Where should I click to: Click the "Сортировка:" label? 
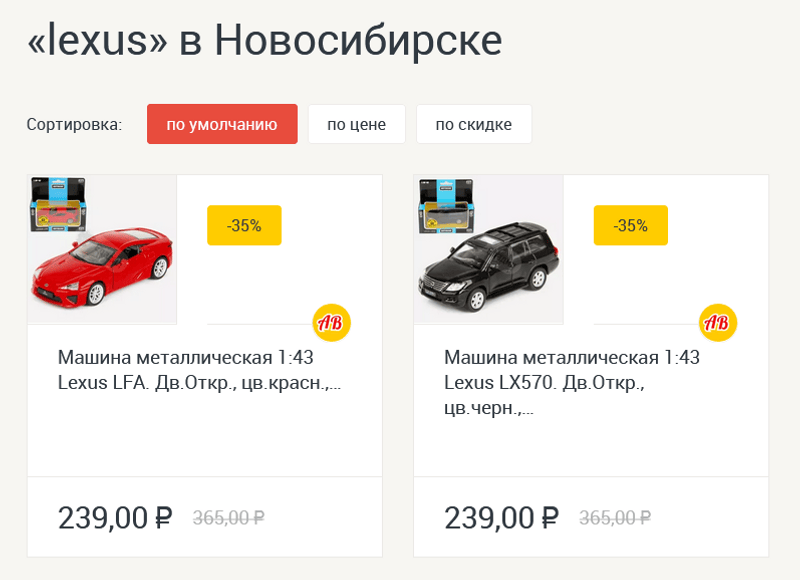pos(74,125)
